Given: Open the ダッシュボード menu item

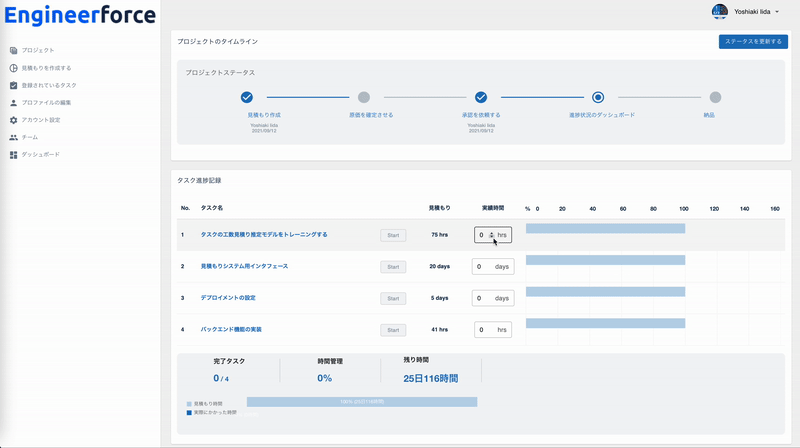Looking at the screenshot, I should click(41, 155).
